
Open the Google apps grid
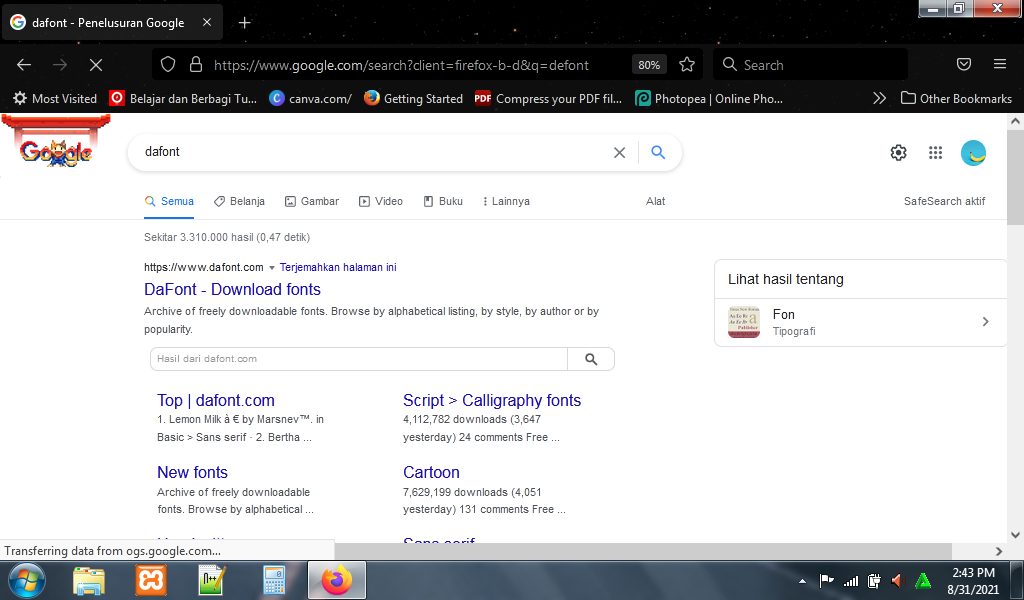[x=935, y=152]
